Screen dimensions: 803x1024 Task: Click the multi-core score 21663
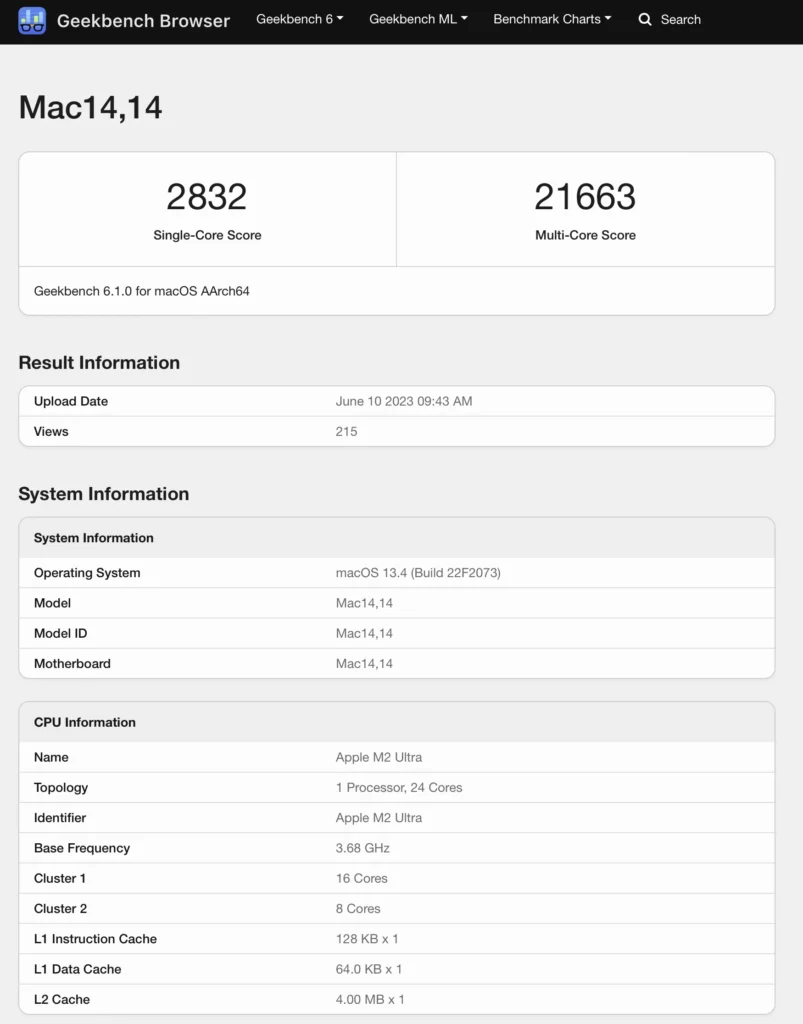pyautogui.click(x=585, y=197)
